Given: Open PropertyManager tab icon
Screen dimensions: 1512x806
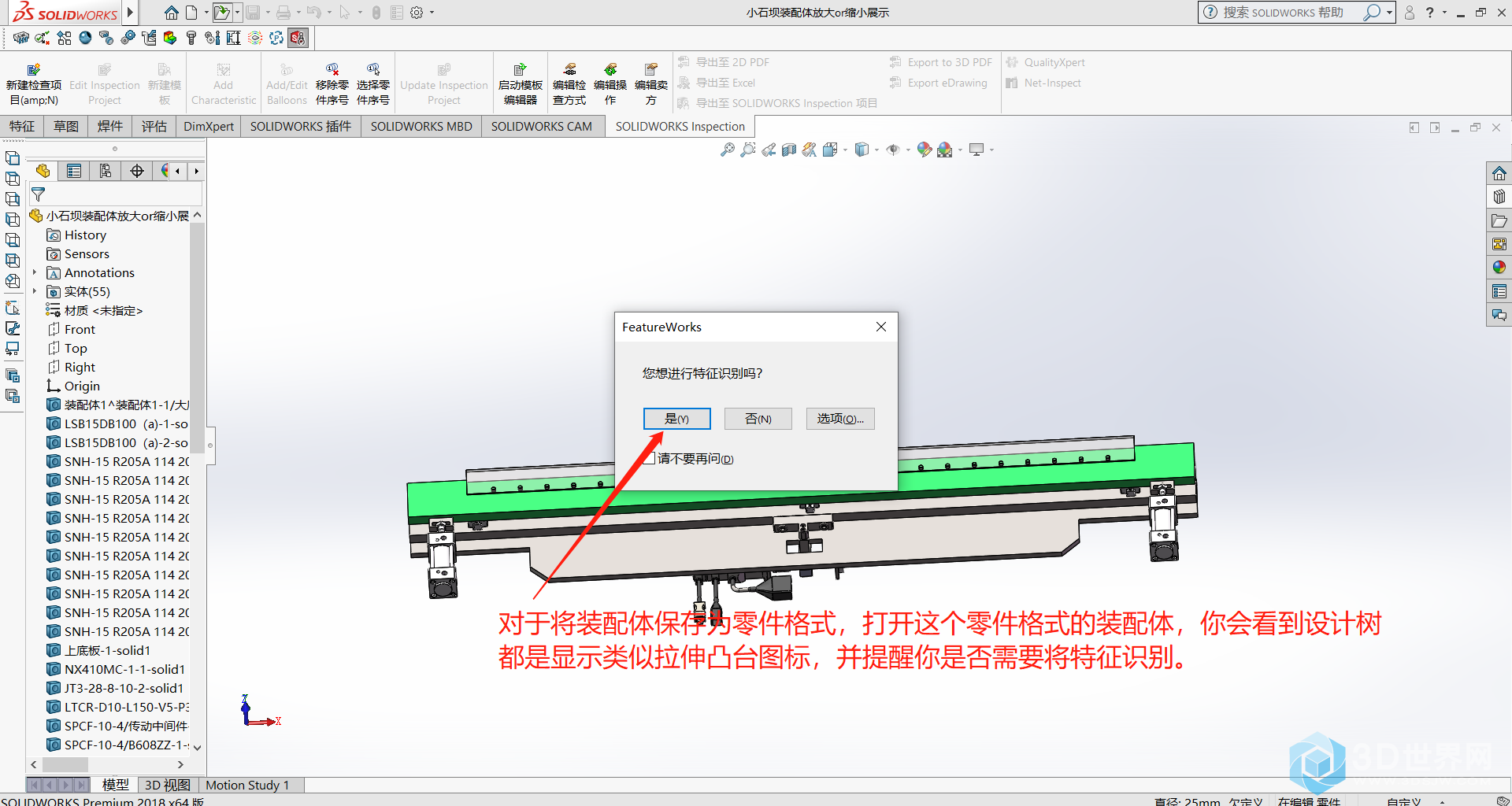Looking at the screenshot, I should click(x=74, y=171).
